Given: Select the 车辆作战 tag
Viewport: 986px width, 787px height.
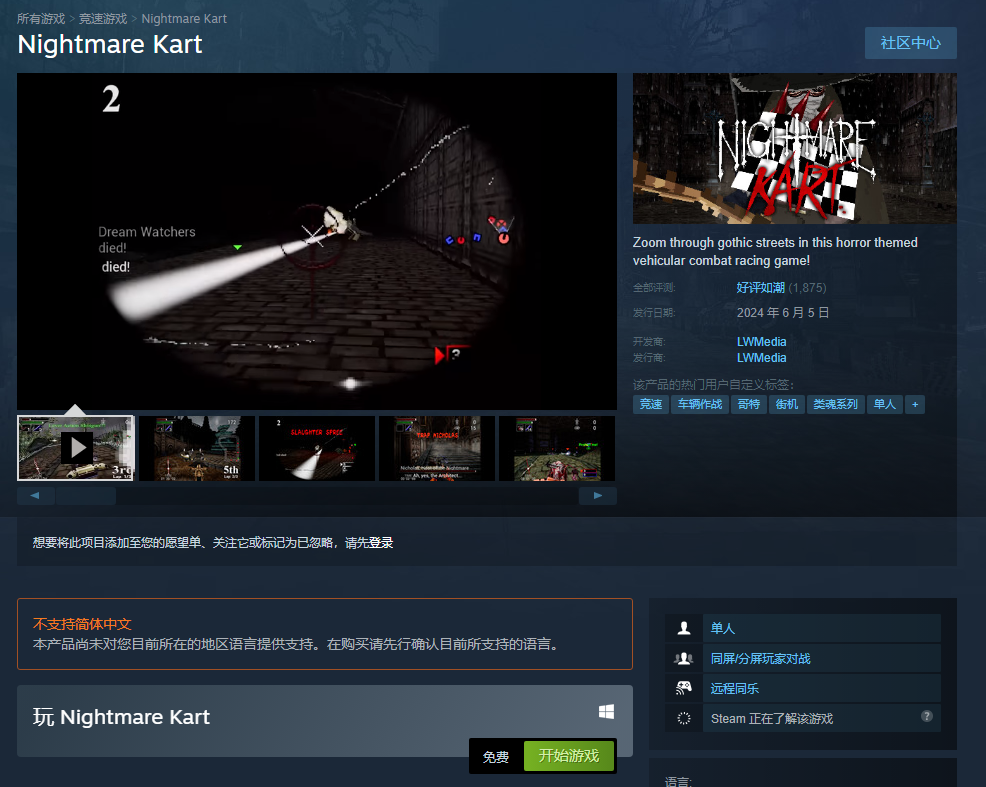Looking at the screenshot, I should [700, 404].
